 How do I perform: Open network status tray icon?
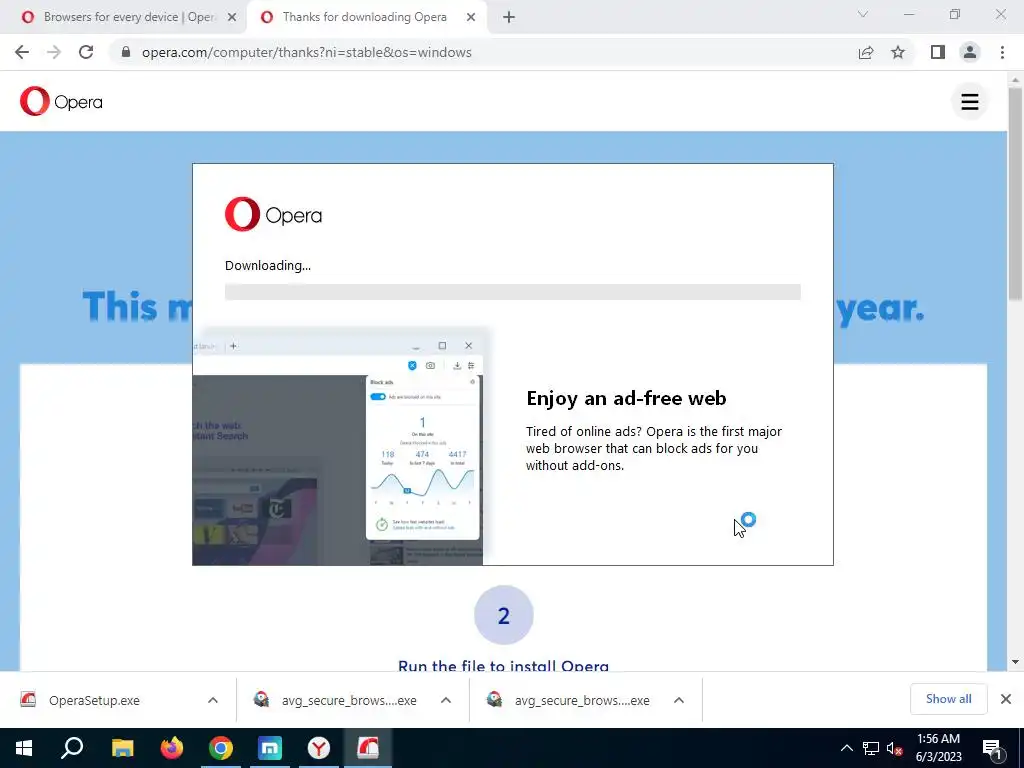pyautogui.click(x=871, y=748)
